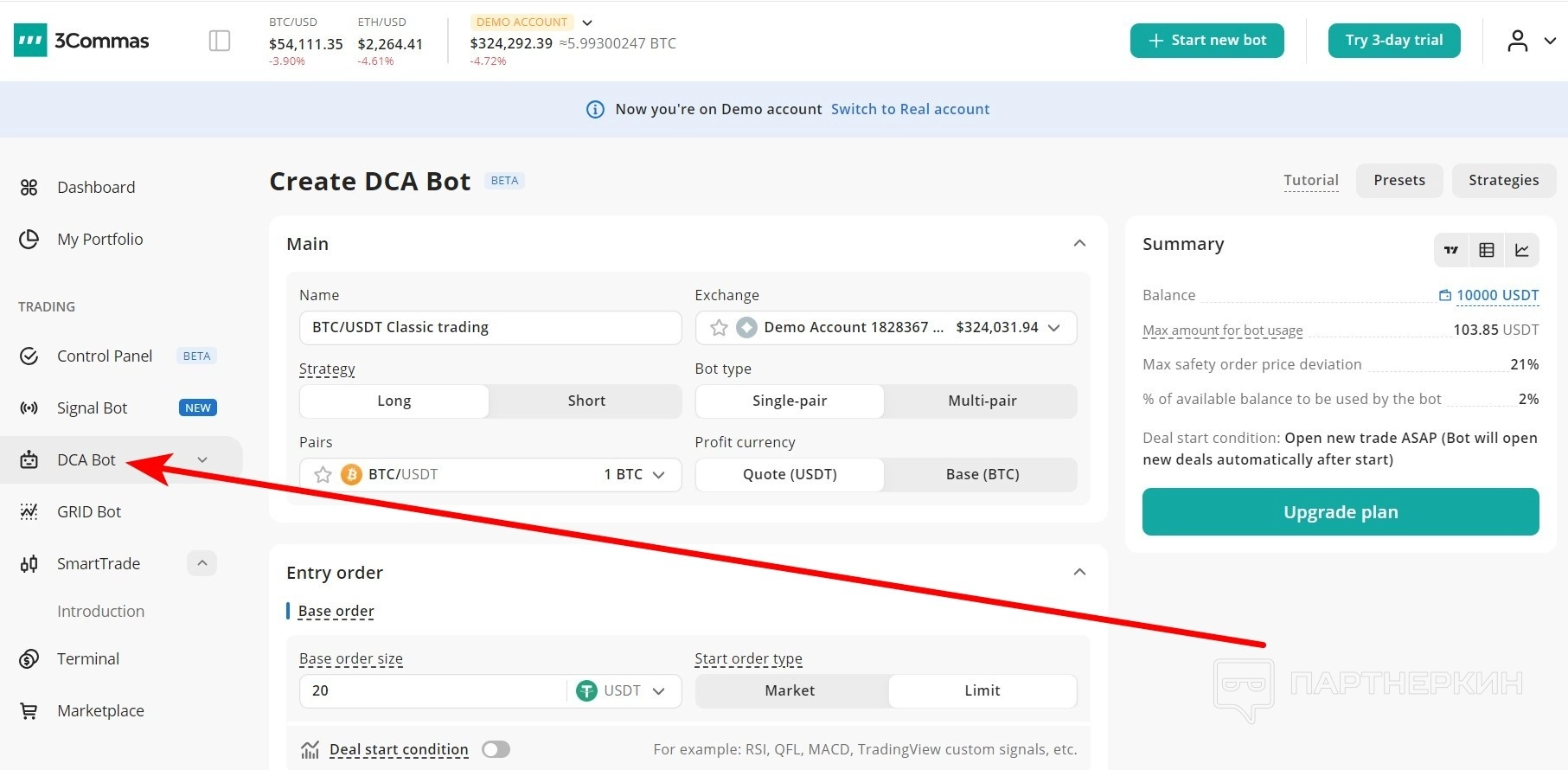Favorite the Demo Account exchange star
Viewport: 1568px width, 770px height.
(719, 327)
